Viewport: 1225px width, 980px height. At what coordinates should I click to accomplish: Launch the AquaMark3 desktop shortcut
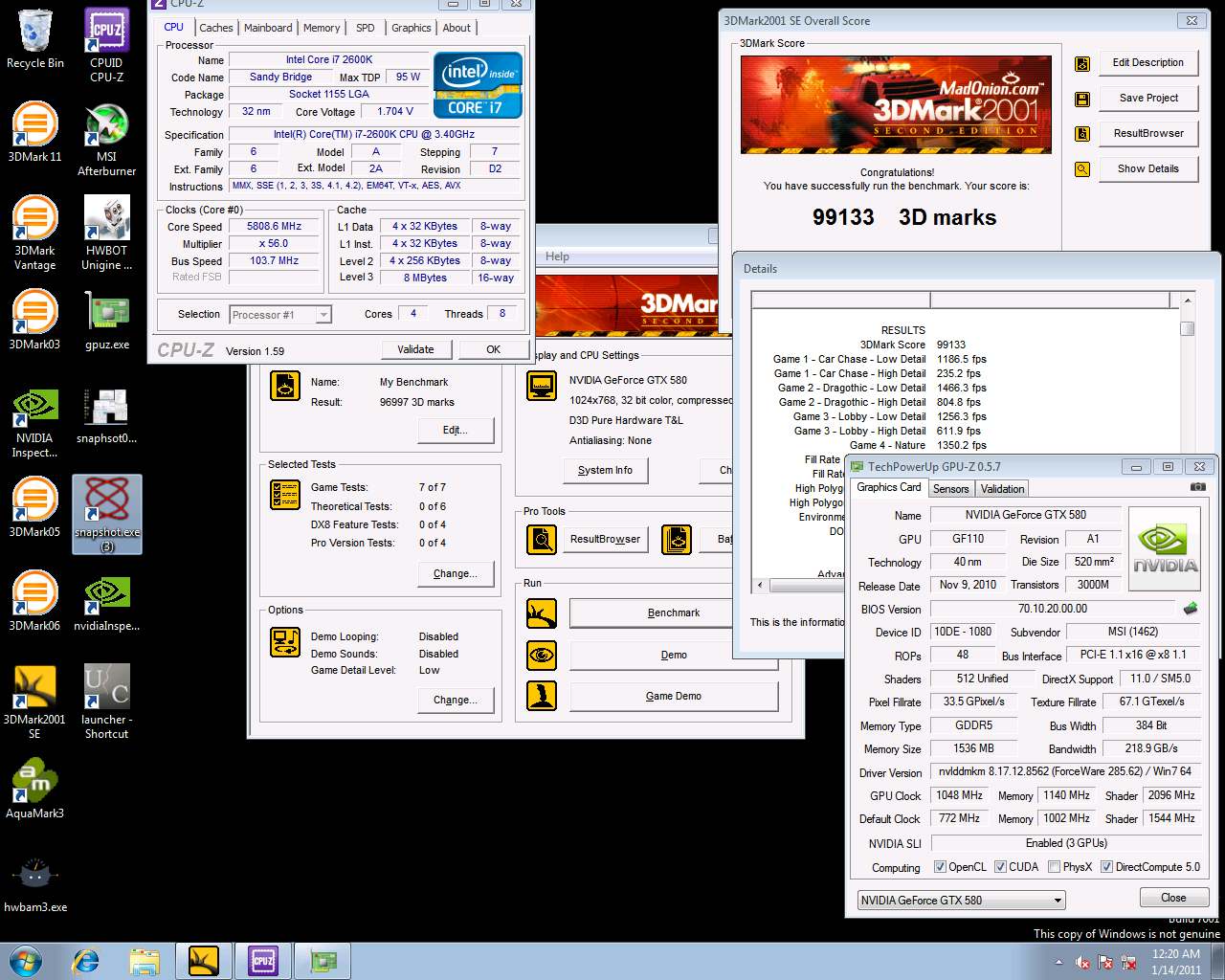(x=35, y=789)
